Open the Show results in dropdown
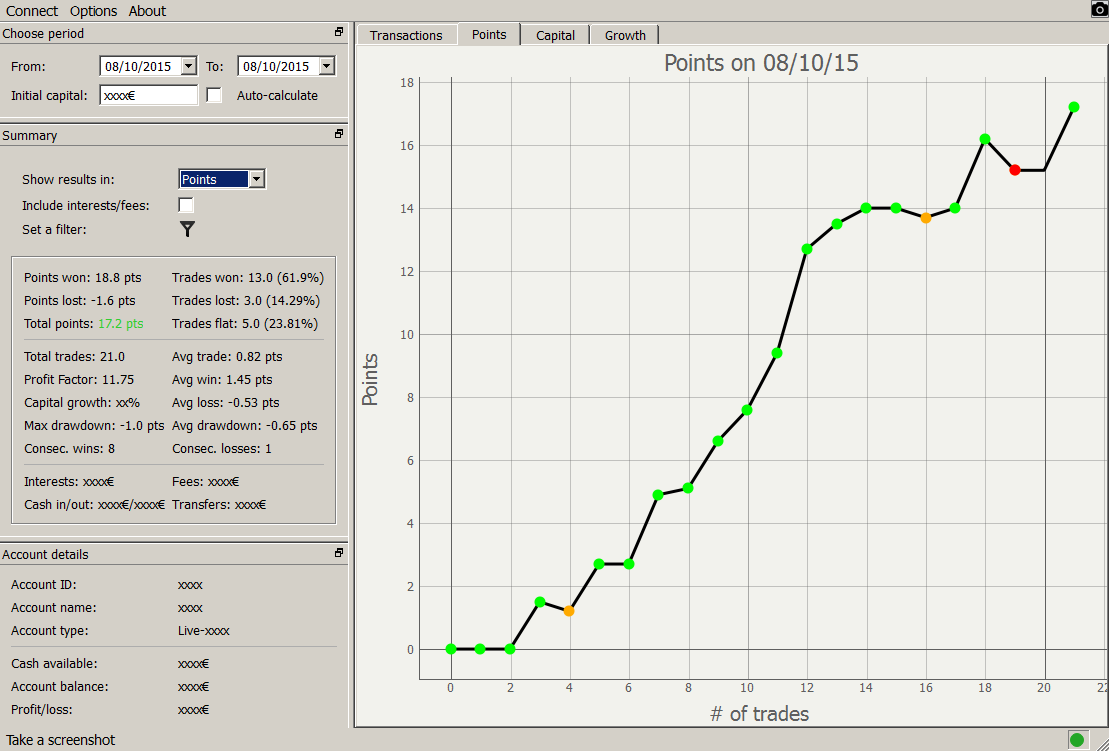This screenshot has width=1109, height=751. [x=257, y=179]
